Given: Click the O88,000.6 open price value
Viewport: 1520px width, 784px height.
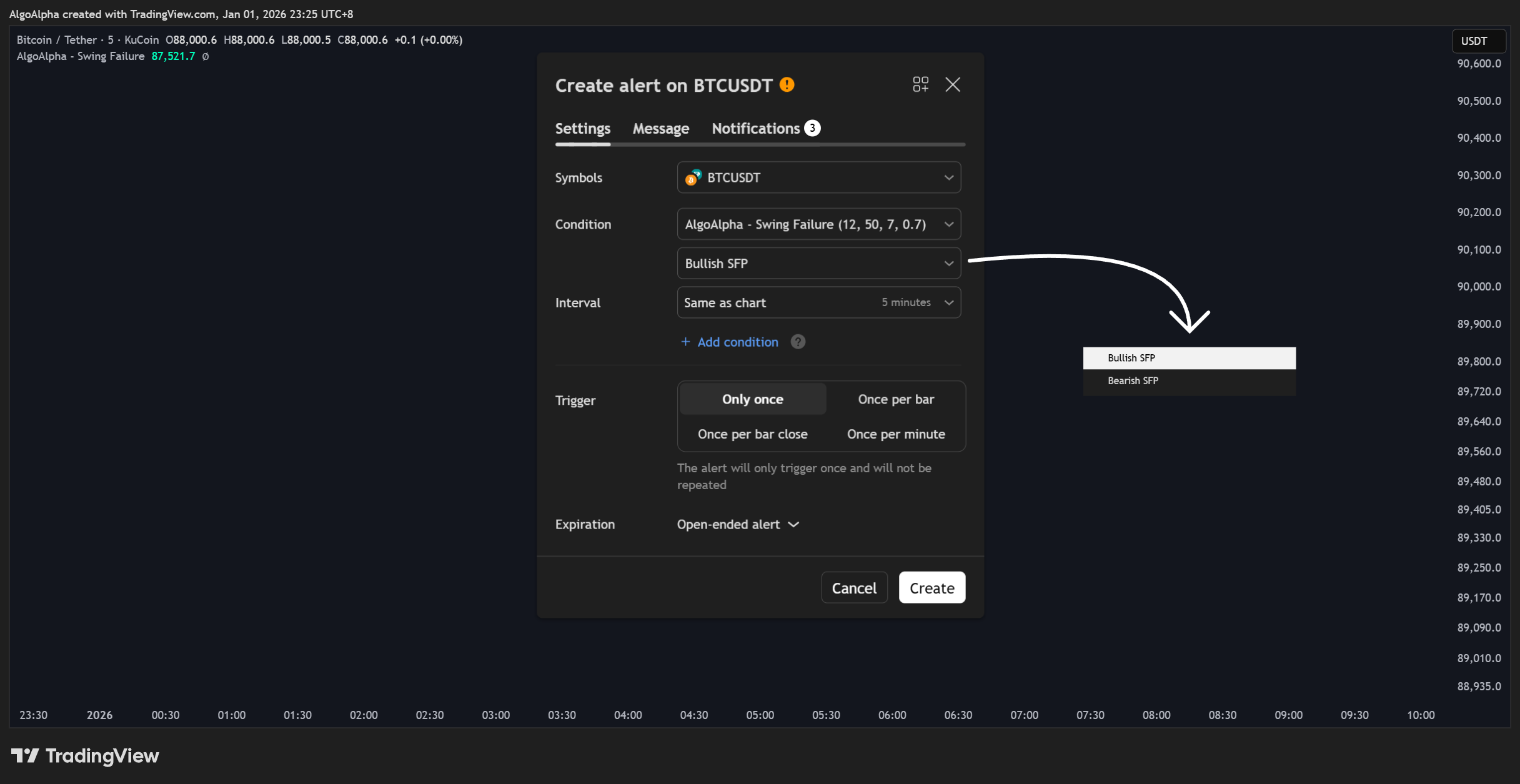Looking at the screenshot, I should click(x=191, y=40).
